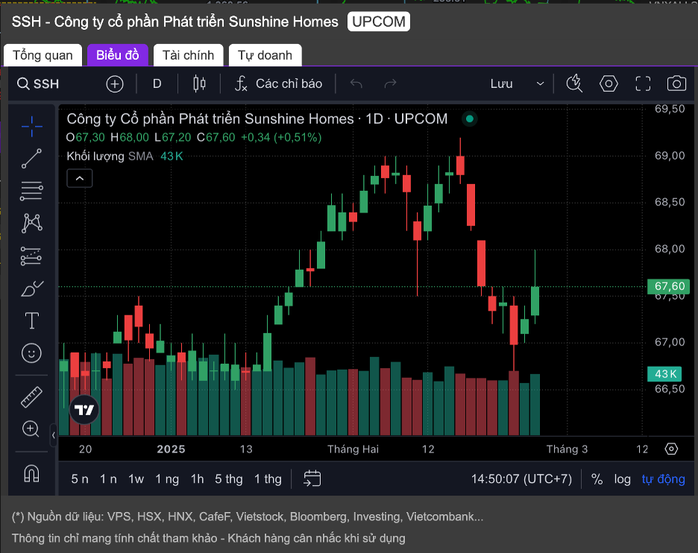Add a symbol to compare

(114, 84)
